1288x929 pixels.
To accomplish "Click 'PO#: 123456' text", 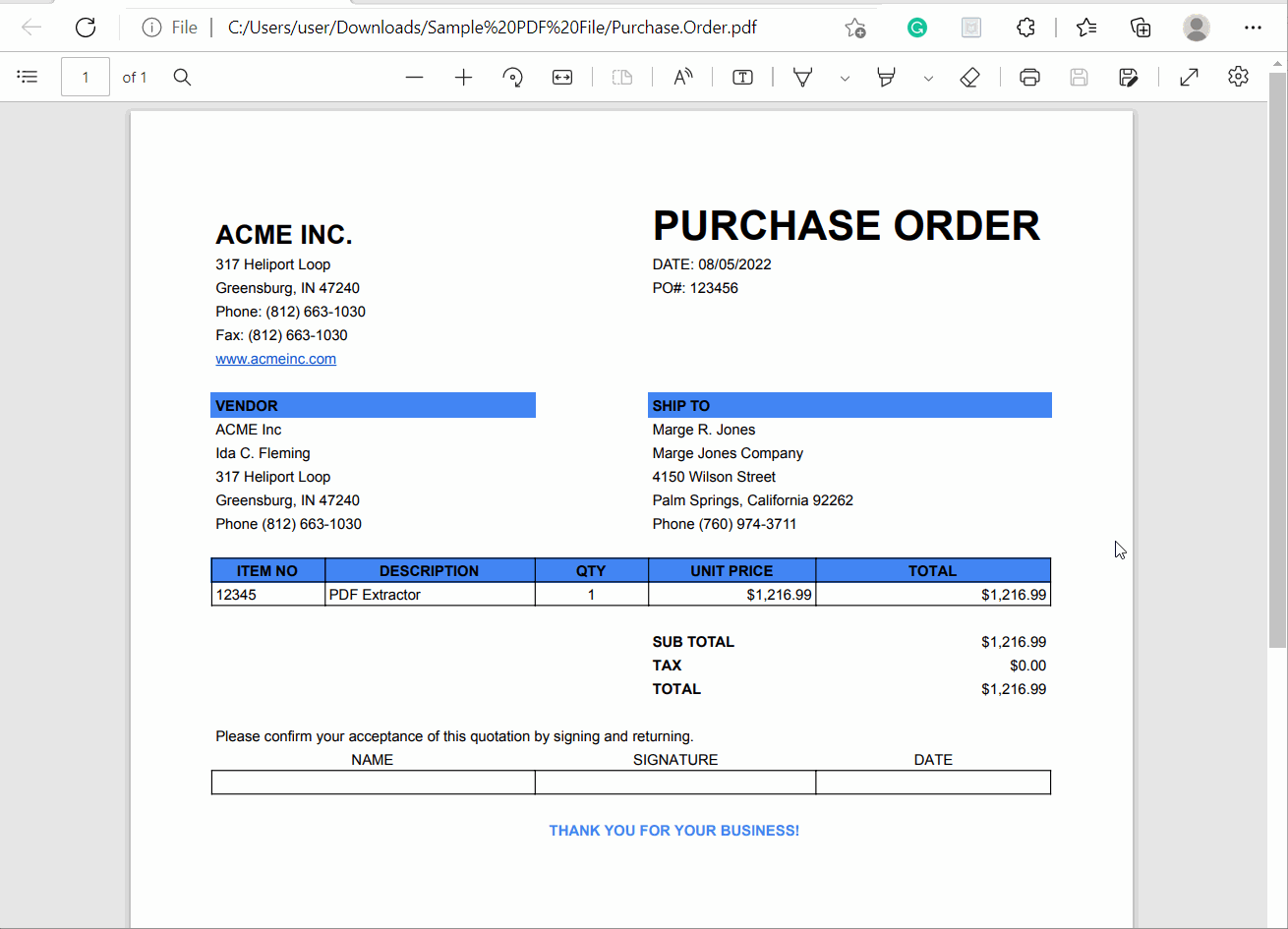I will tap(695, 288).
